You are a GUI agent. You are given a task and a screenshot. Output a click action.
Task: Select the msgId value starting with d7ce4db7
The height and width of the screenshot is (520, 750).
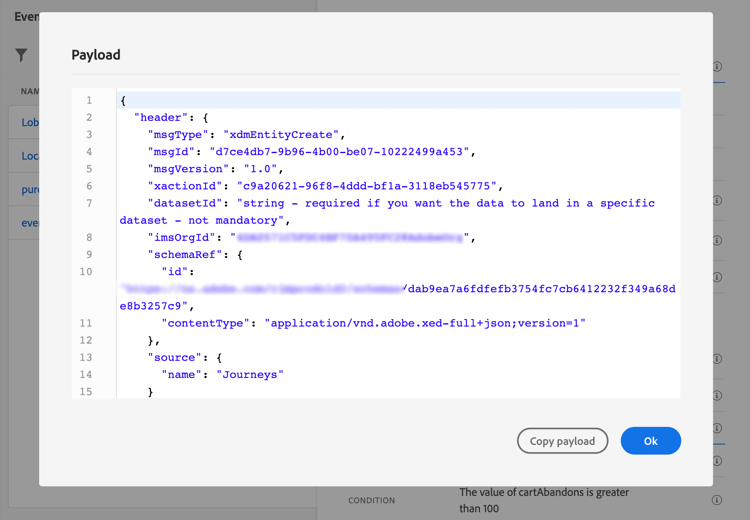point(339,152)
